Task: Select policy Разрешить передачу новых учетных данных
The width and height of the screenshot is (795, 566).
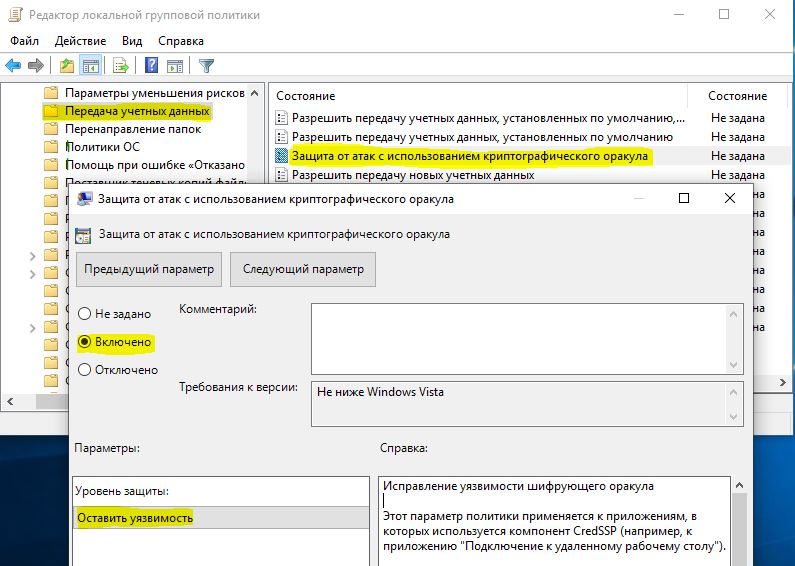Action: 413,175
